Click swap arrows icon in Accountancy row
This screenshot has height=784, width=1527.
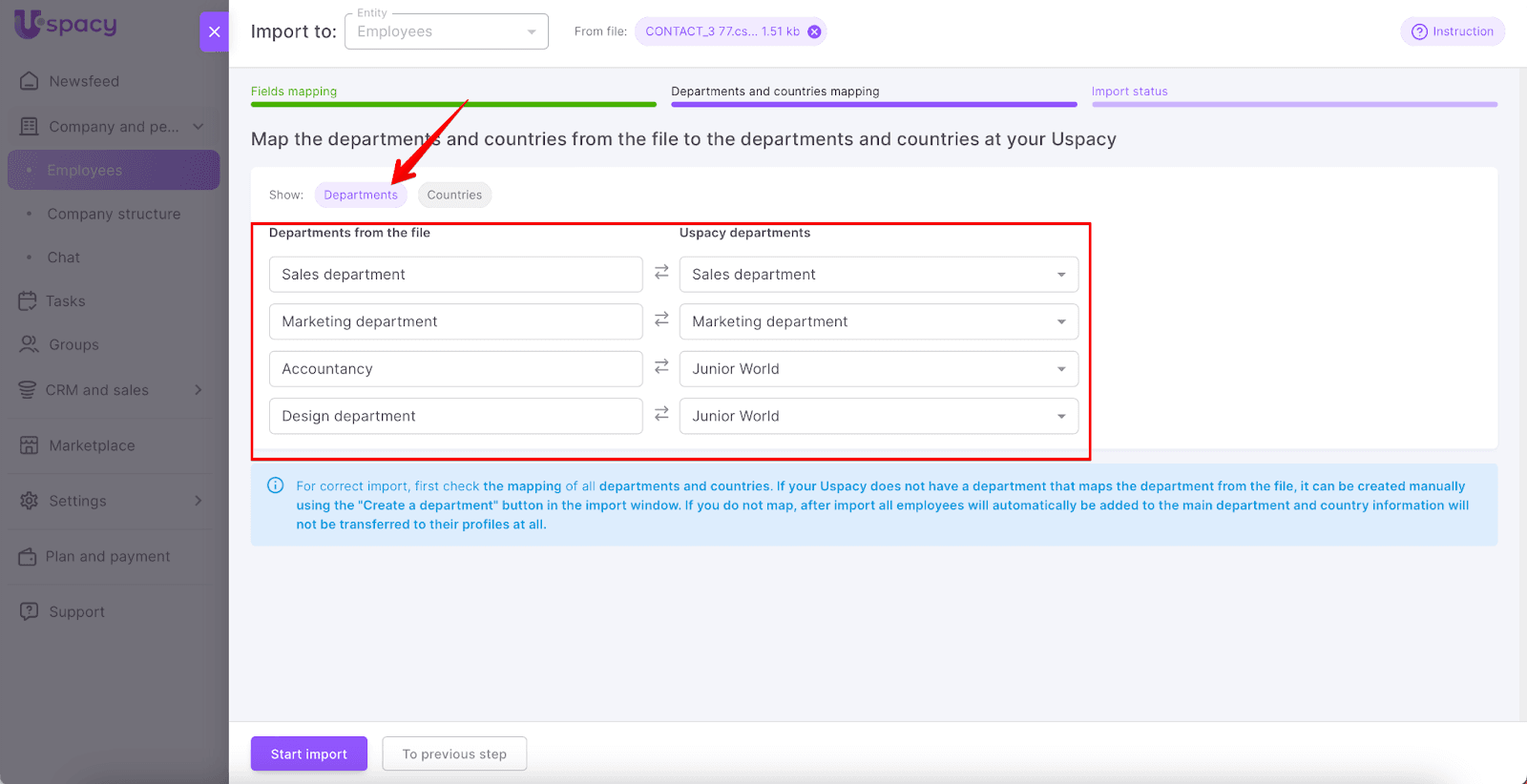(661, 366)
